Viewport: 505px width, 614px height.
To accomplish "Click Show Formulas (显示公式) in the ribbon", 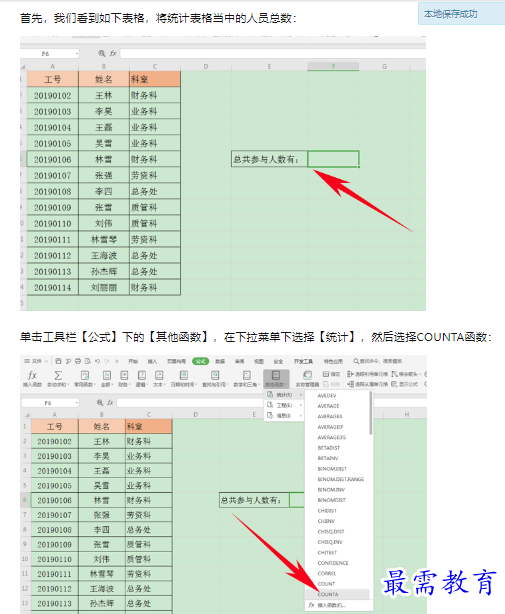I will (x=404, y=384).
